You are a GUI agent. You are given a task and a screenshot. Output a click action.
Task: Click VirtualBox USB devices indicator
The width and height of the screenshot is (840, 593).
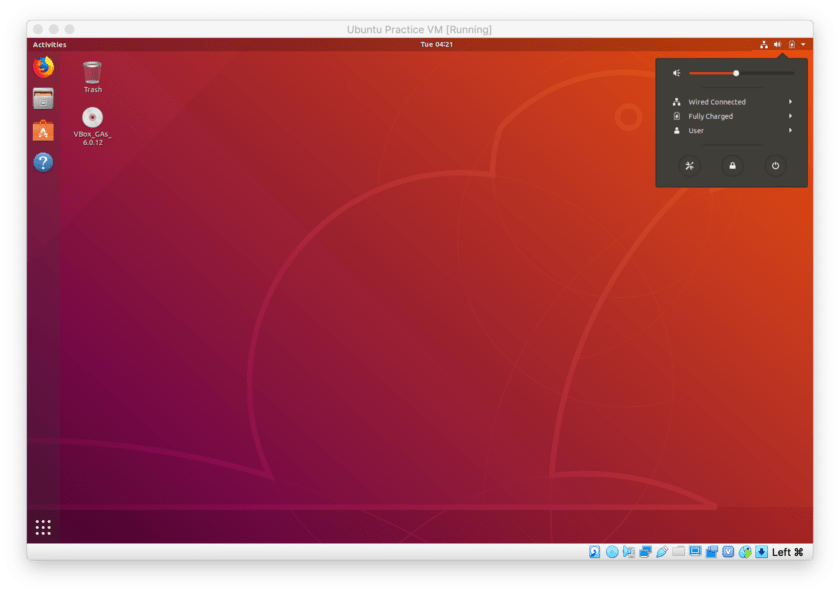(662, 552)
